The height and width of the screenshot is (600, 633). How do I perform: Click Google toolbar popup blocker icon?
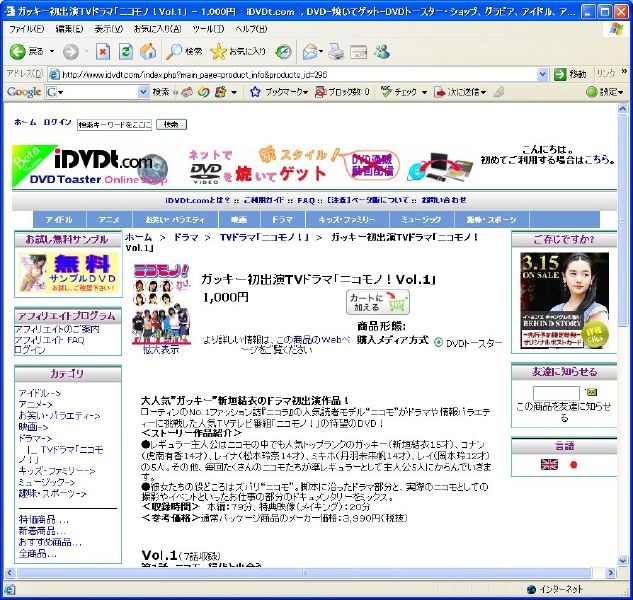321,92
